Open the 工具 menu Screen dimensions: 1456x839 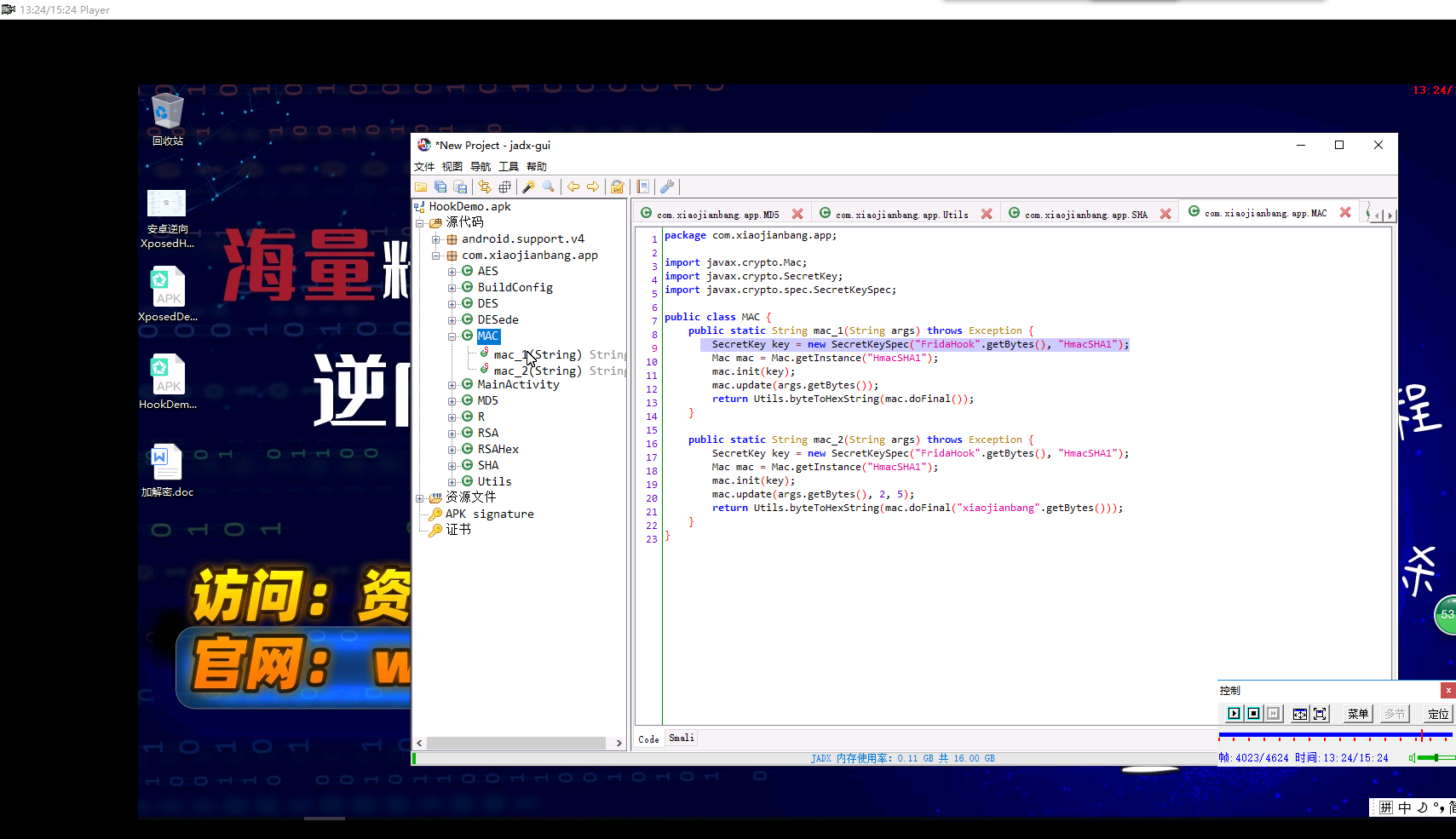[509, 167]
